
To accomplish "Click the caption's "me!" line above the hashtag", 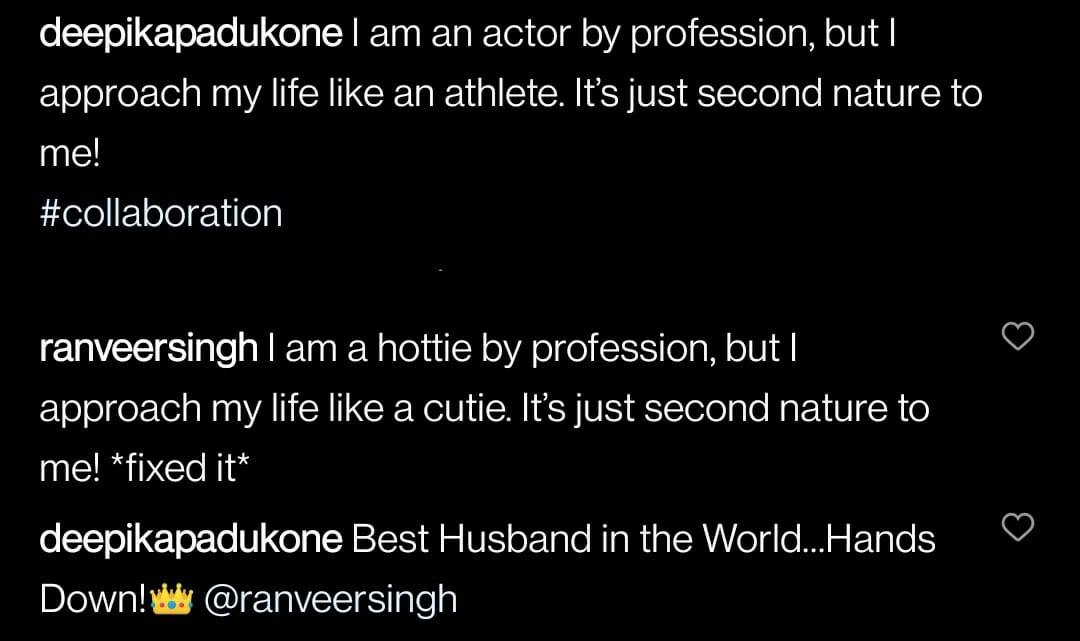I will [70, 155].
